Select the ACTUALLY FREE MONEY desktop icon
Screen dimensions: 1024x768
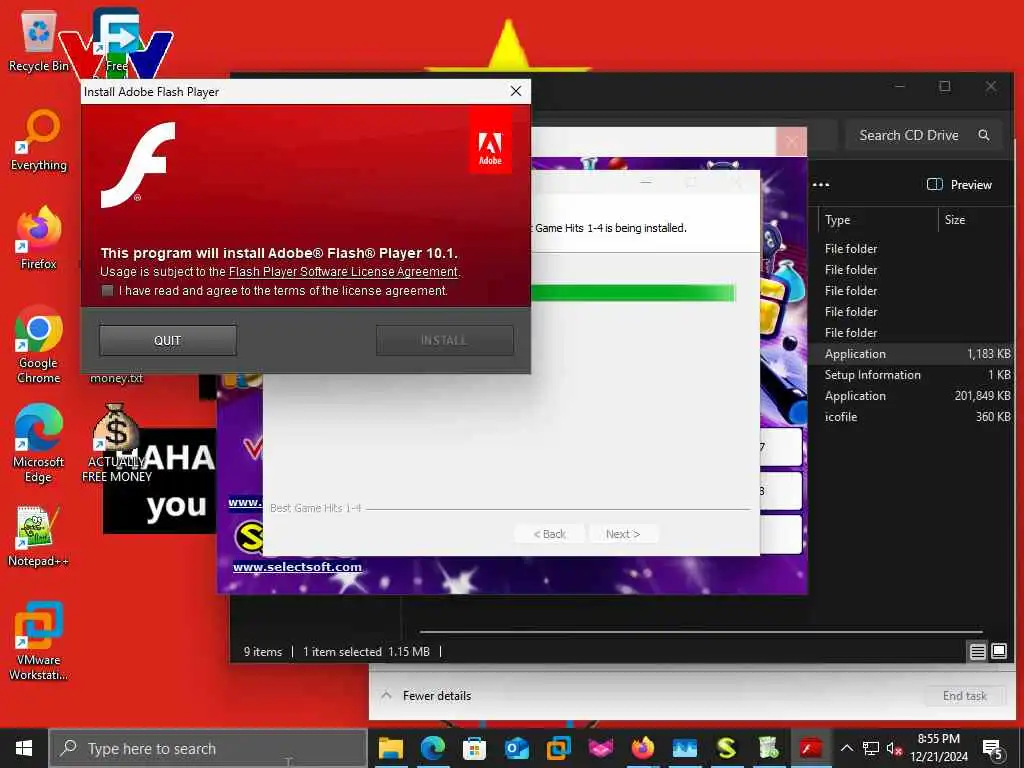[x=116, y=443]
